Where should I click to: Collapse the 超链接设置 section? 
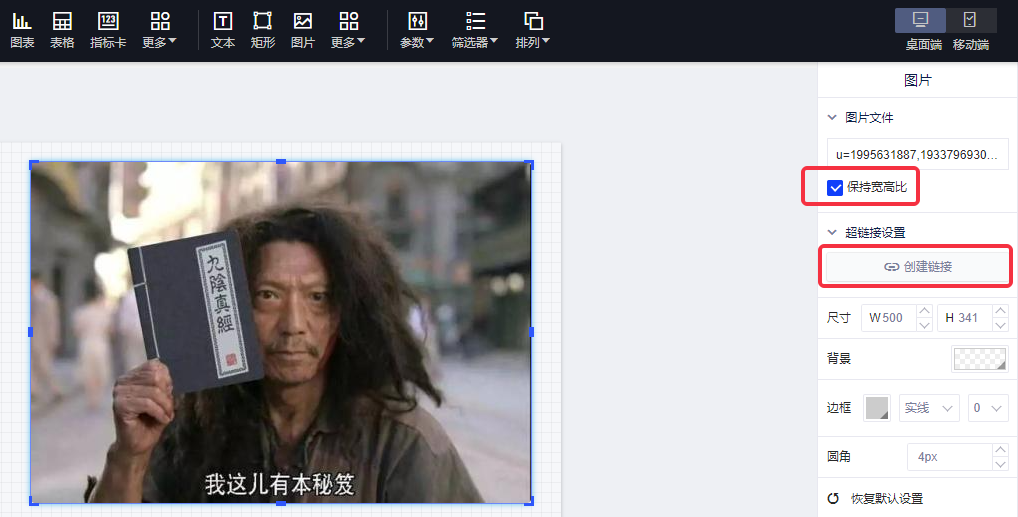(832, 232)
